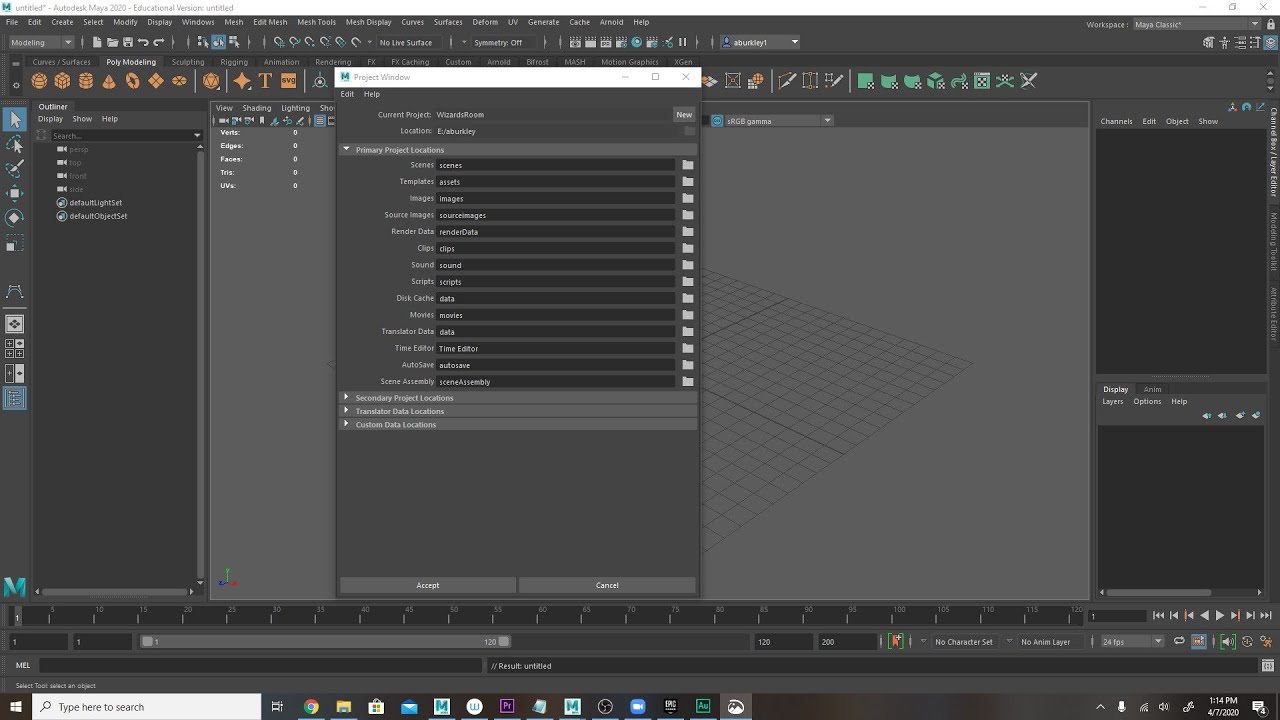This screenshot has width=1280, height=720.
Task: Activate the Rotate tool in toolbox
Action: coord(15,218)
